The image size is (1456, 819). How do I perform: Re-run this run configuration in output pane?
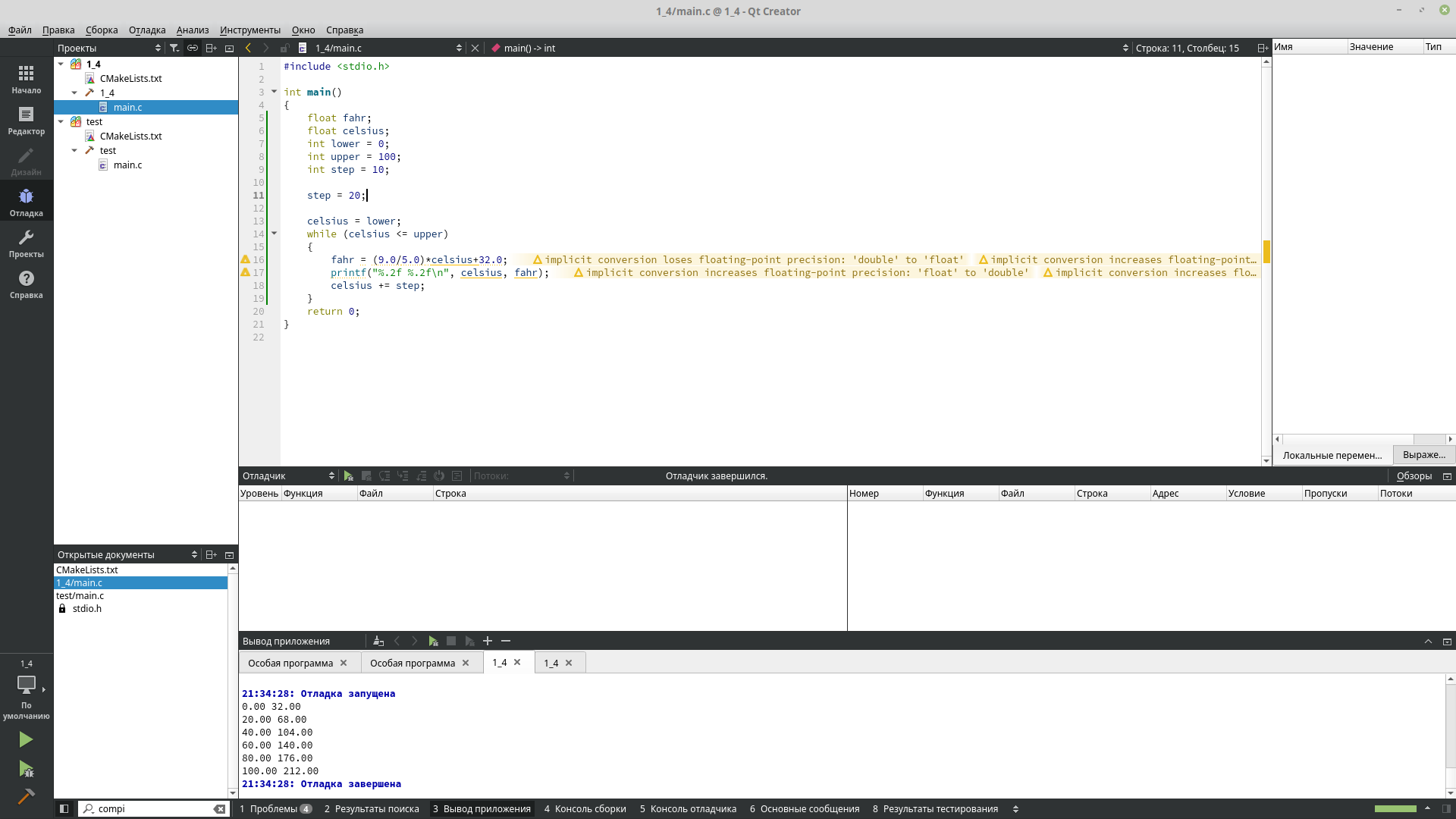pos(433,641)
